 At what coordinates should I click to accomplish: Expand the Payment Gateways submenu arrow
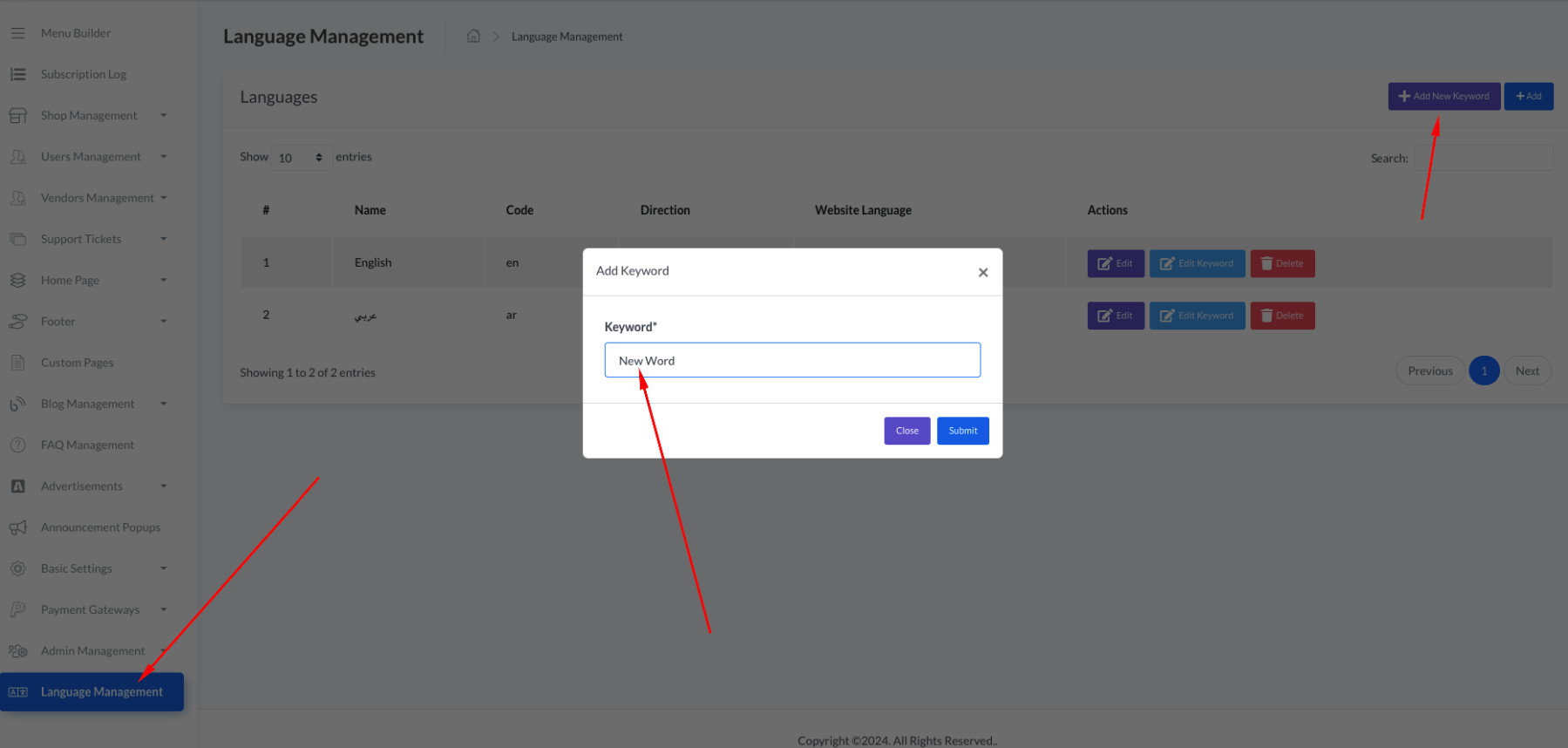(x=163, y=609)
